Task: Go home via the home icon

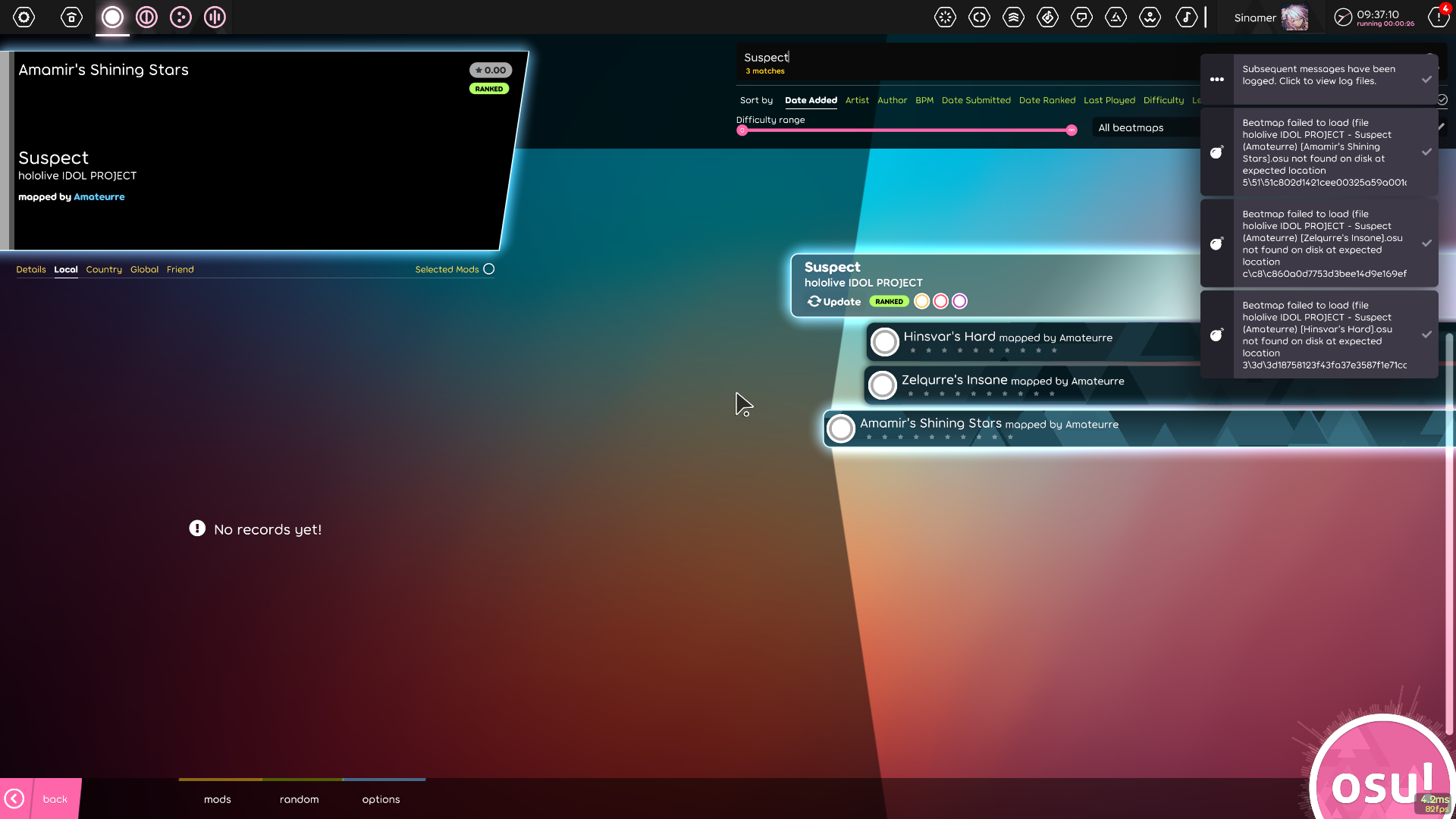Action: pyautogui.click(x=71, y=17)
